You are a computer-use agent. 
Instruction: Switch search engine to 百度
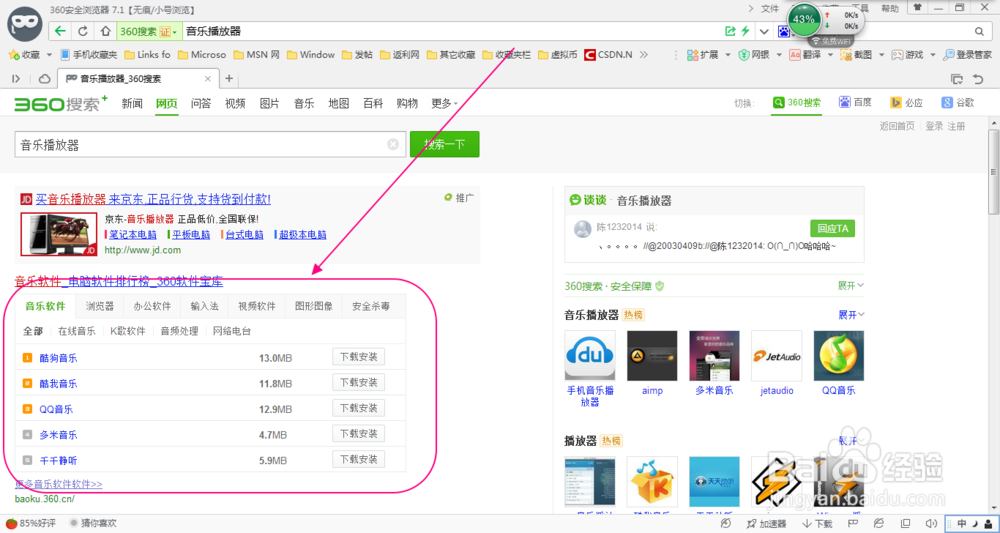[x=855, y=103]
